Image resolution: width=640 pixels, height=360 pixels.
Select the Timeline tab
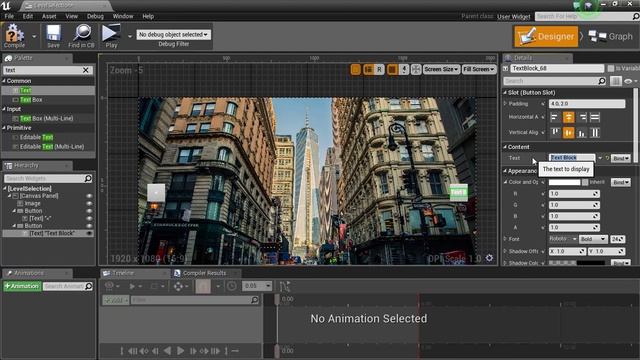(123, 273)
